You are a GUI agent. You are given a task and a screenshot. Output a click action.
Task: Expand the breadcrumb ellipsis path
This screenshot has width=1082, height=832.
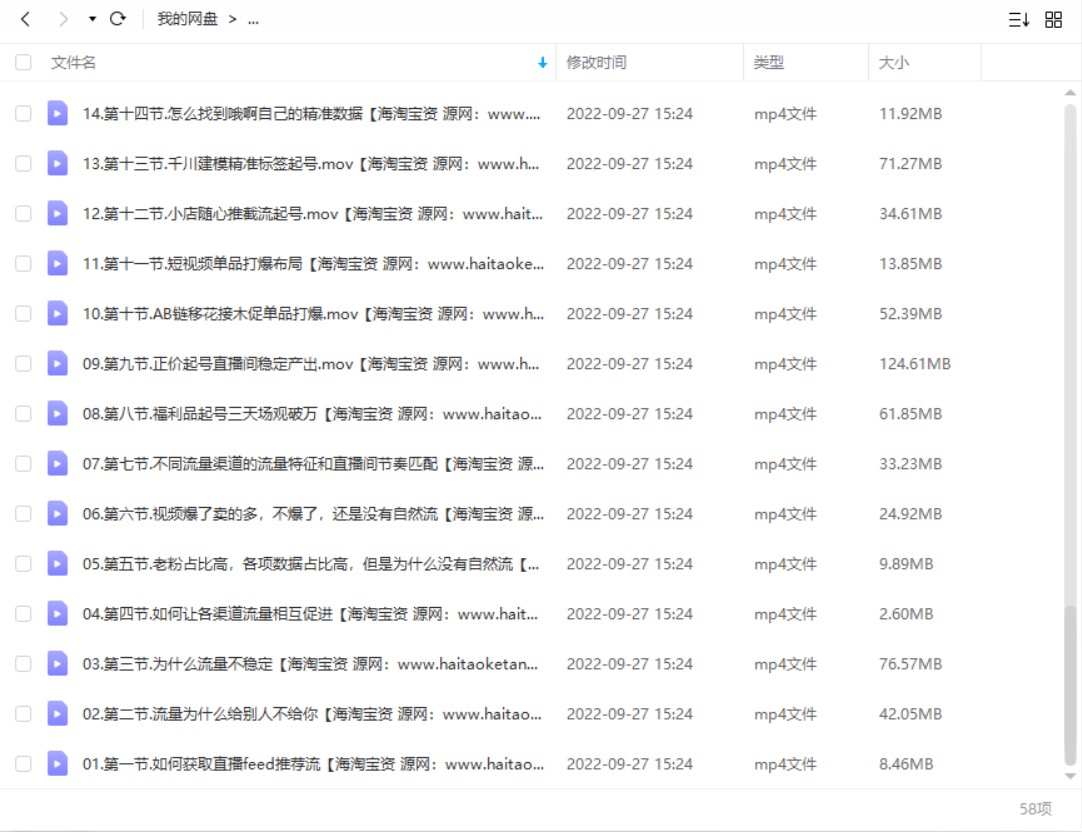253,20
